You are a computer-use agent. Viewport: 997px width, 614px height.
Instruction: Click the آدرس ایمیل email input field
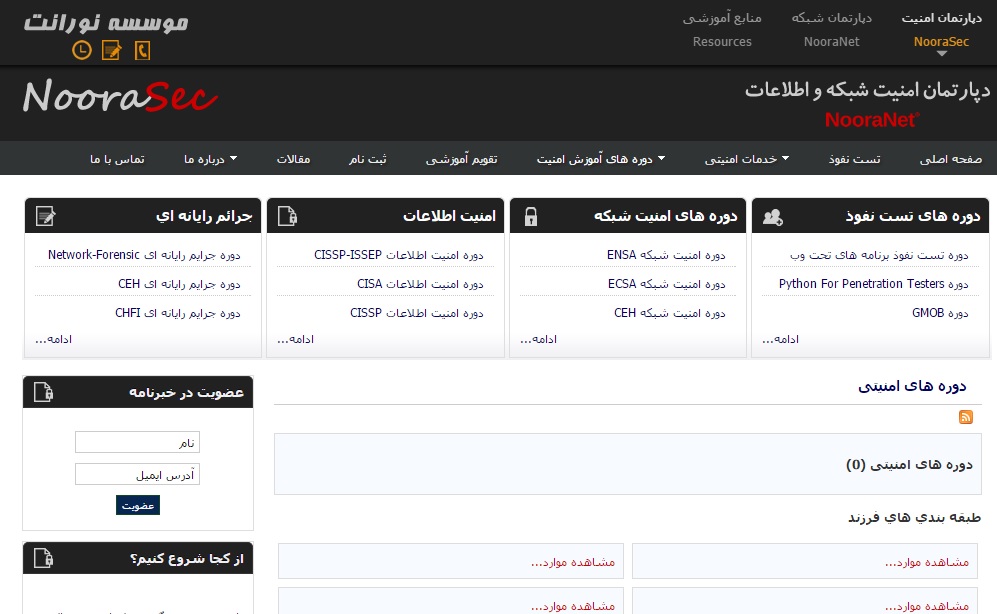[x=137, y=474]
